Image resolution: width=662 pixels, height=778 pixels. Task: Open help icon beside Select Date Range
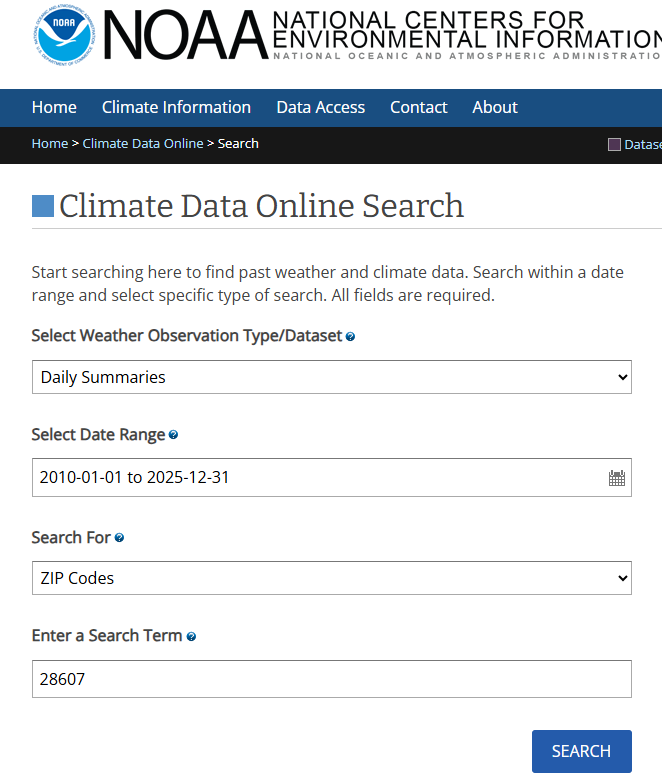point(173,435)
